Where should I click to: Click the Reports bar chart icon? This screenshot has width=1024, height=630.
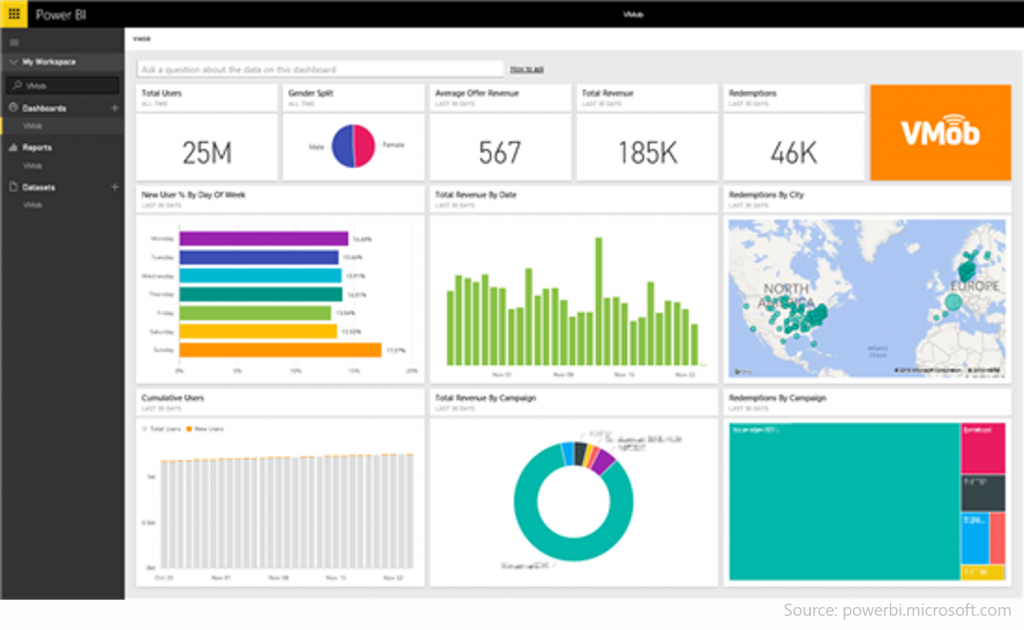13,147
